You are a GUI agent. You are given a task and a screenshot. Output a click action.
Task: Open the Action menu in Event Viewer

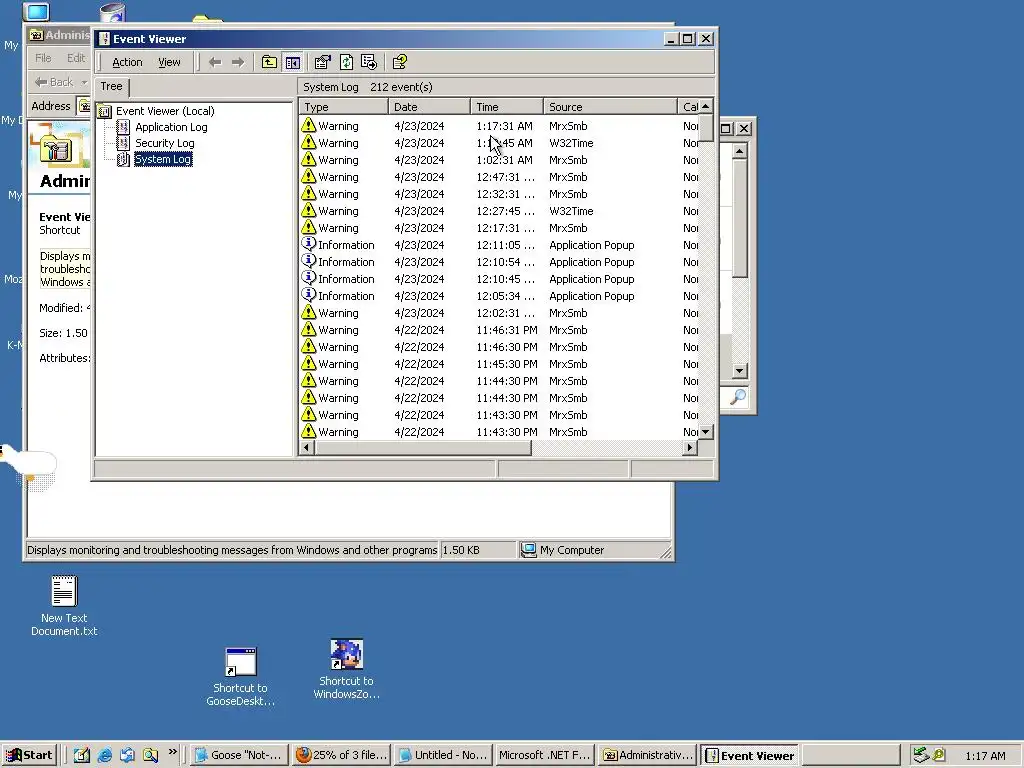[127, 62]
